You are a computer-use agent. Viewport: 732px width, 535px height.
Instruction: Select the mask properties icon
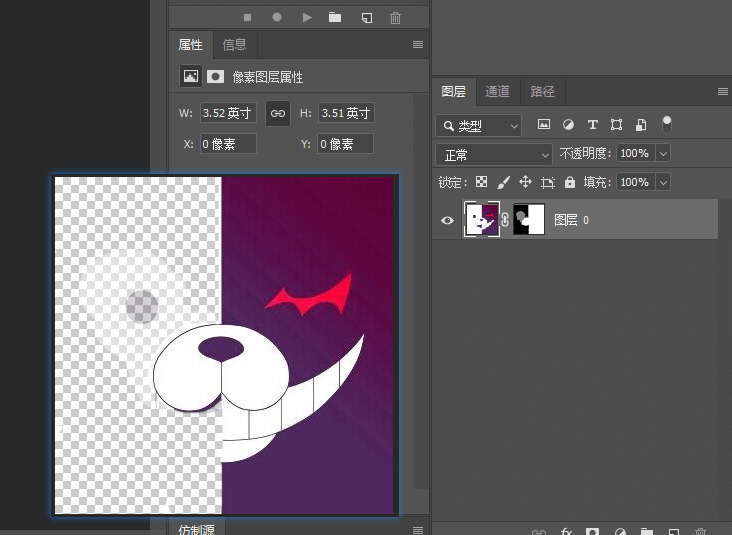click(215, 76)
